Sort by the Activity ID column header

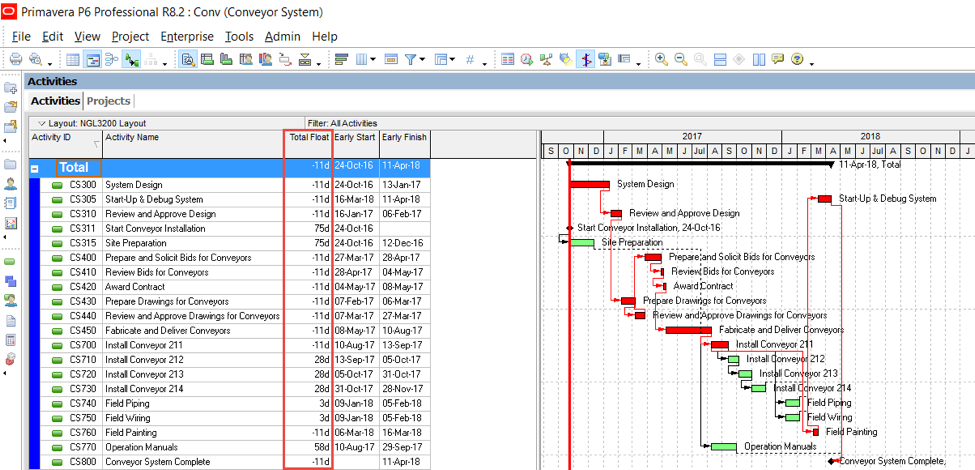(x=65, y=144)
